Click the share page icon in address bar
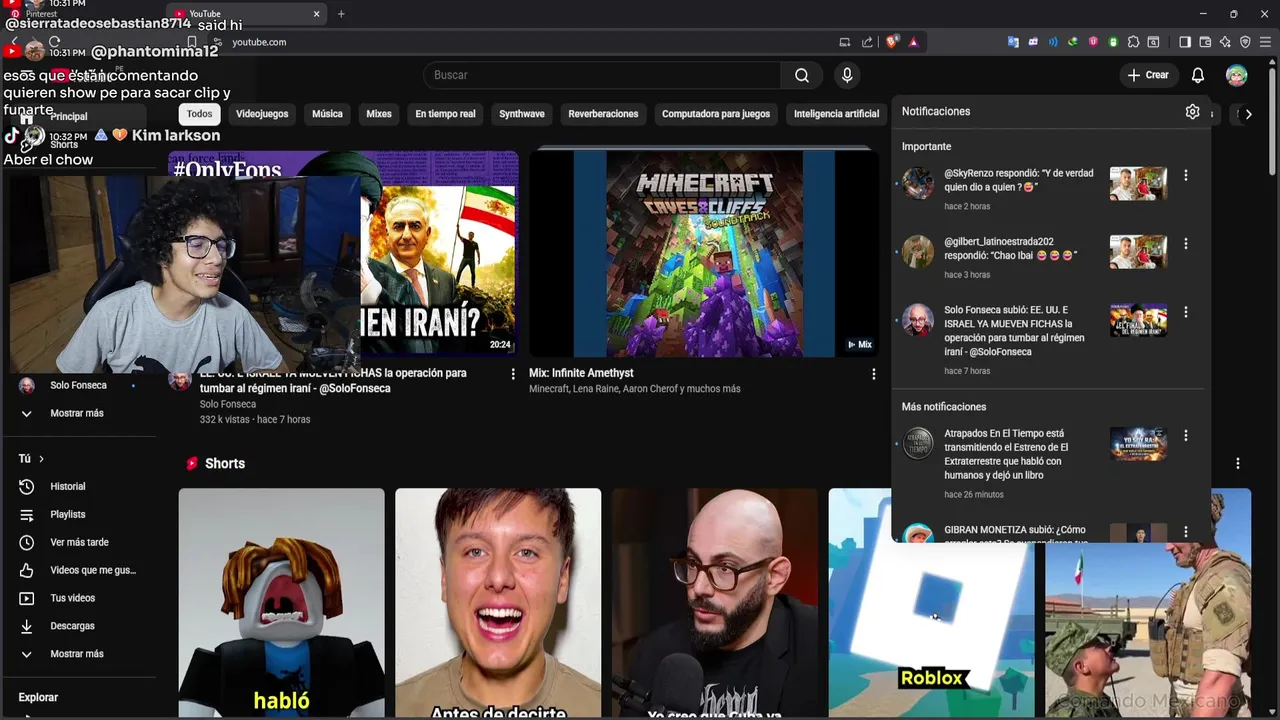This screenshot has height=720, width=1280. [x=866, y=42]
